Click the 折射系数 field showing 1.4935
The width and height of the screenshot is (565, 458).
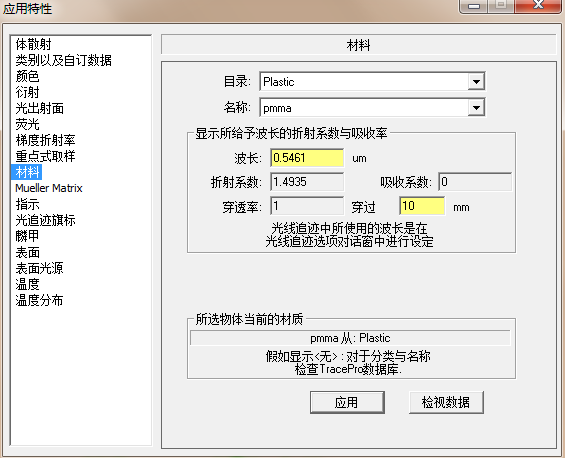pos(307,182)
